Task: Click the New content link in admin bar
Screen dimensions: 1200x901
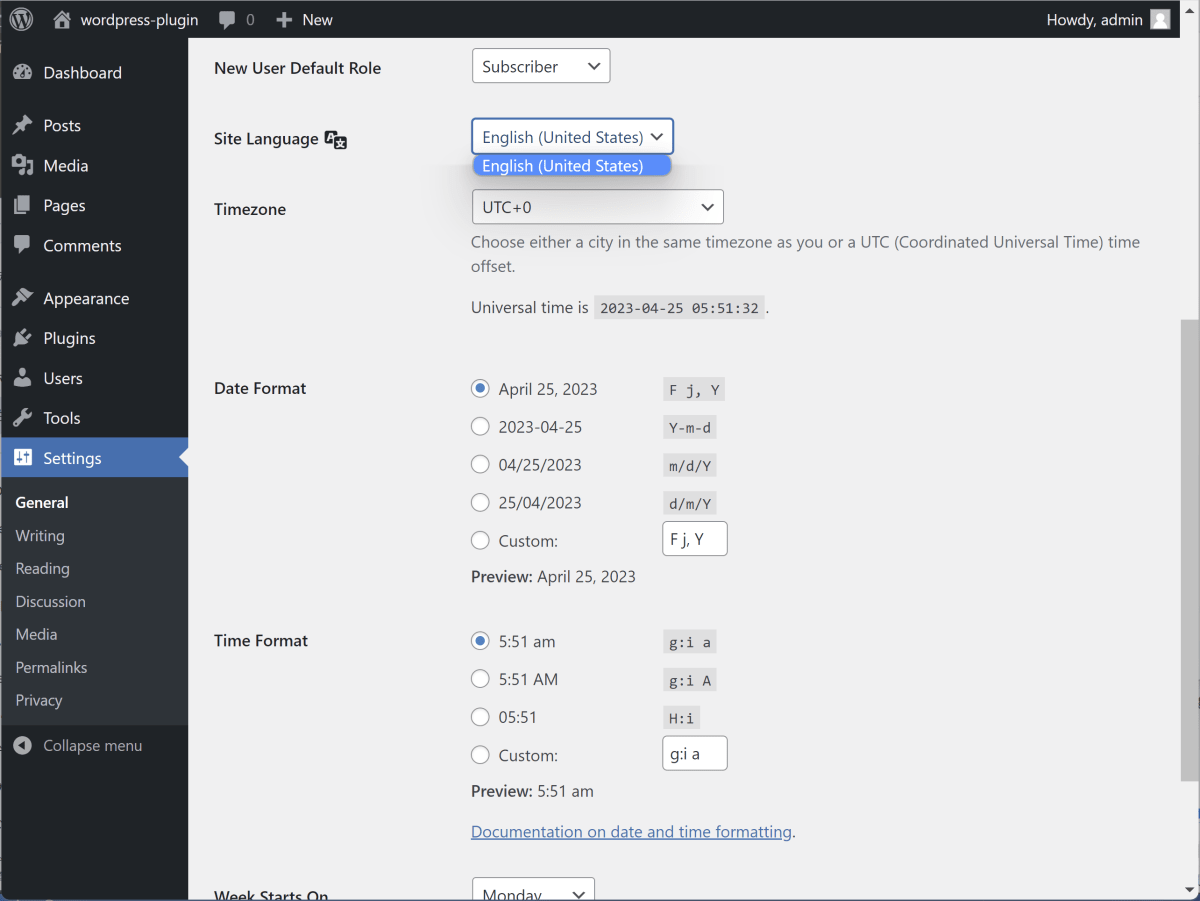Action: (304, 20)
